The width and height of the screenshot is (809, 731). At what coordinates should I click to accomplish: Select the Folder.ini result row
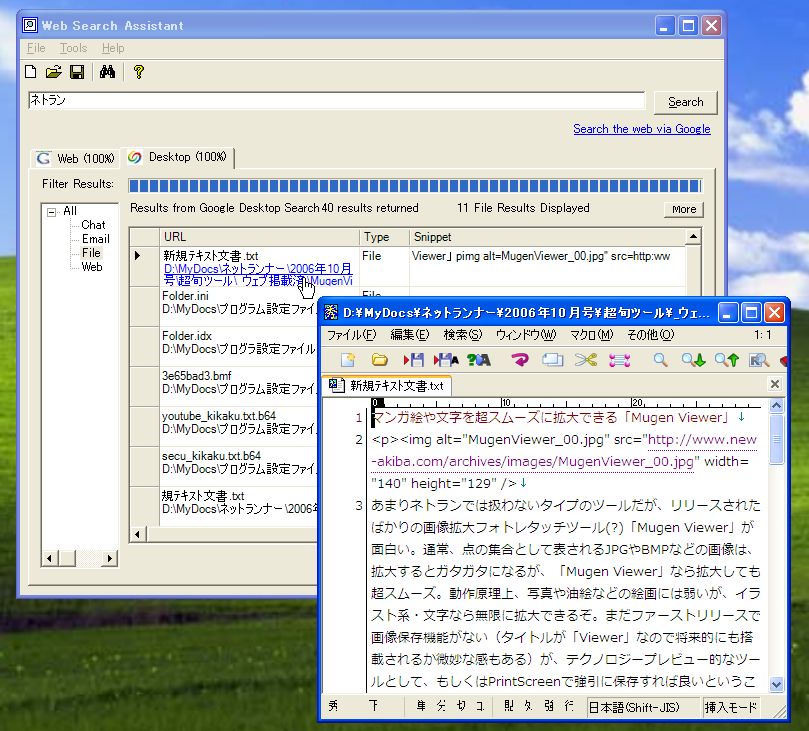(x=224, y=306)
